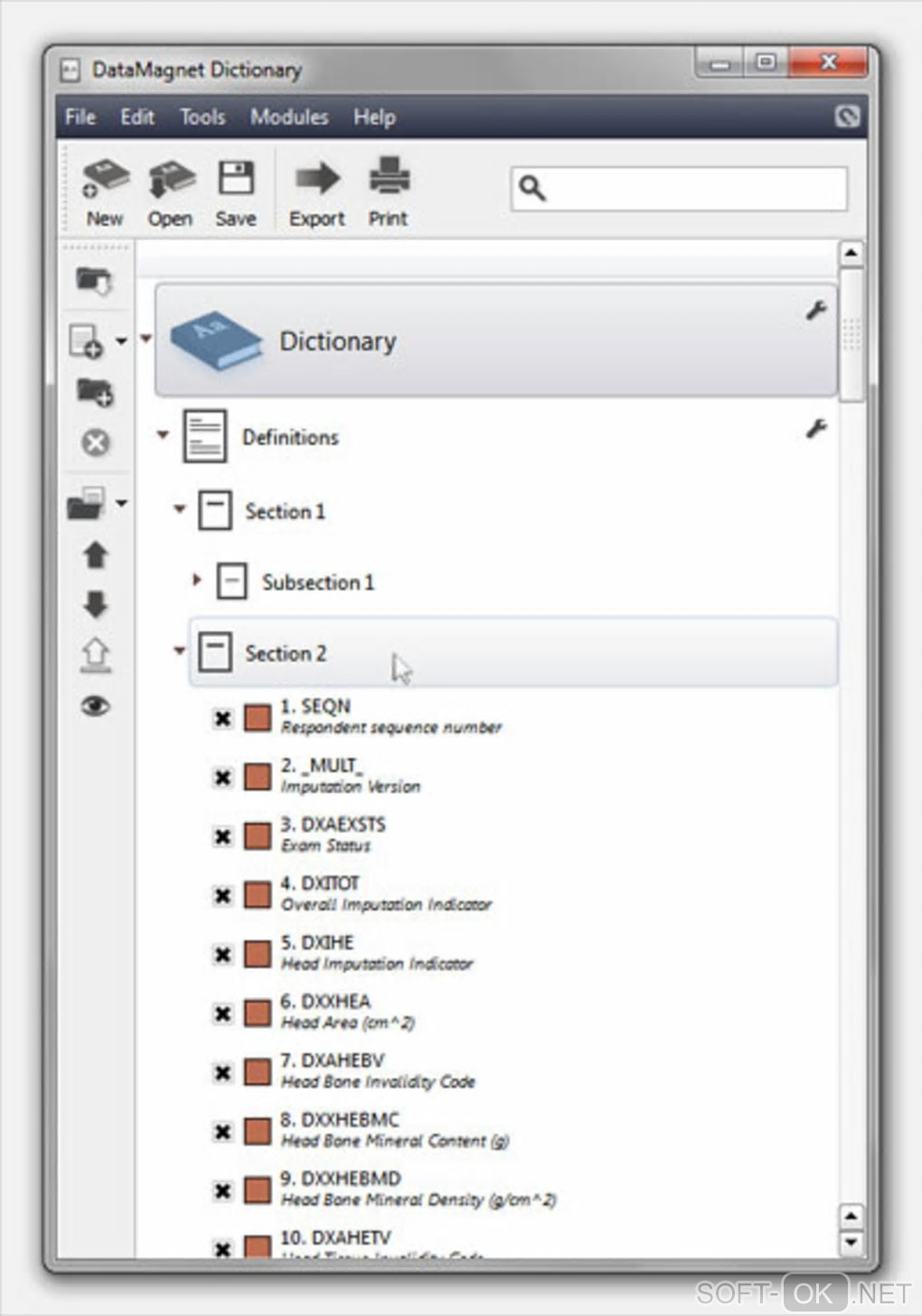Click the Definitions document icon
Screen dimensions: 922x1316
(x=204, y=437)
